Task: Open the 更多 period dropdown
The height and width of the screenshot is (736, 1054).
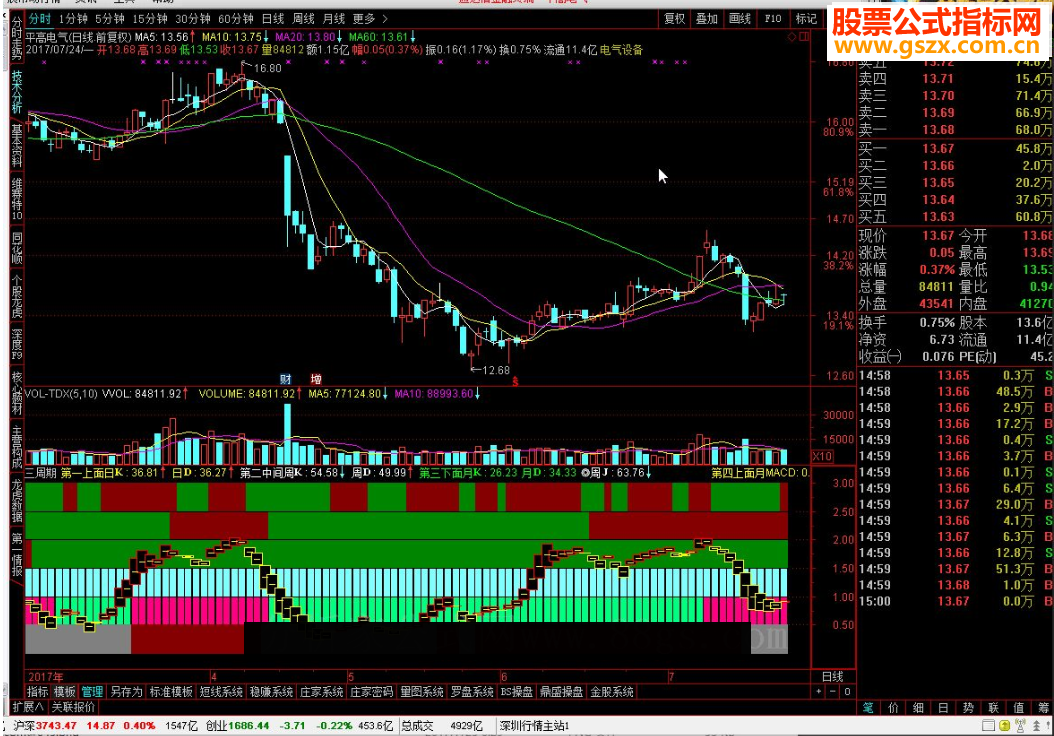Action: tap(362, 18)
